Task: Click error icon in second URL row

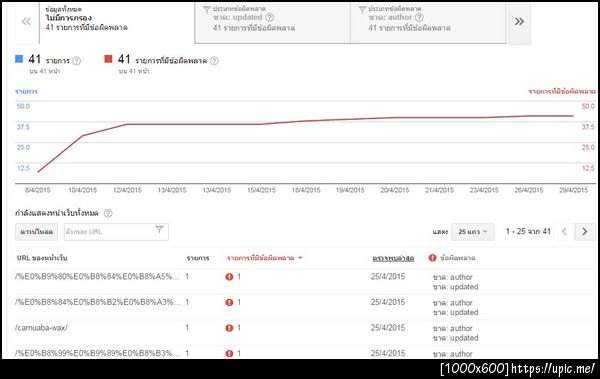Action: click(229, 302)
